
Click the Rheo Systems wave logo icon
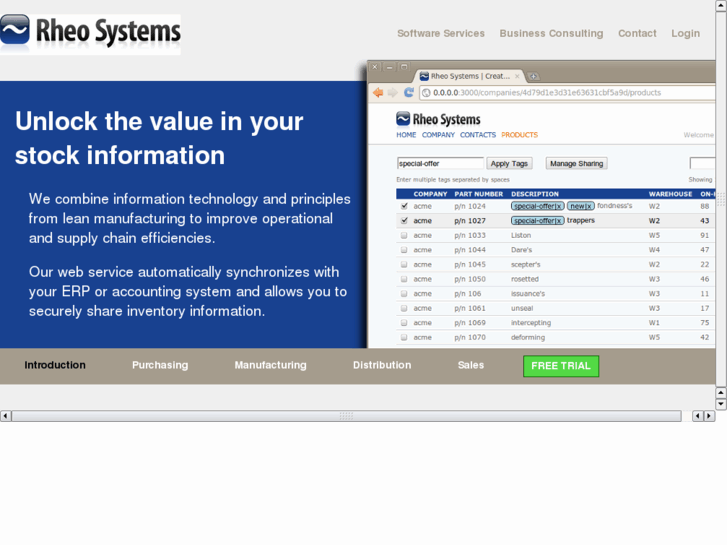coord(15,30)
